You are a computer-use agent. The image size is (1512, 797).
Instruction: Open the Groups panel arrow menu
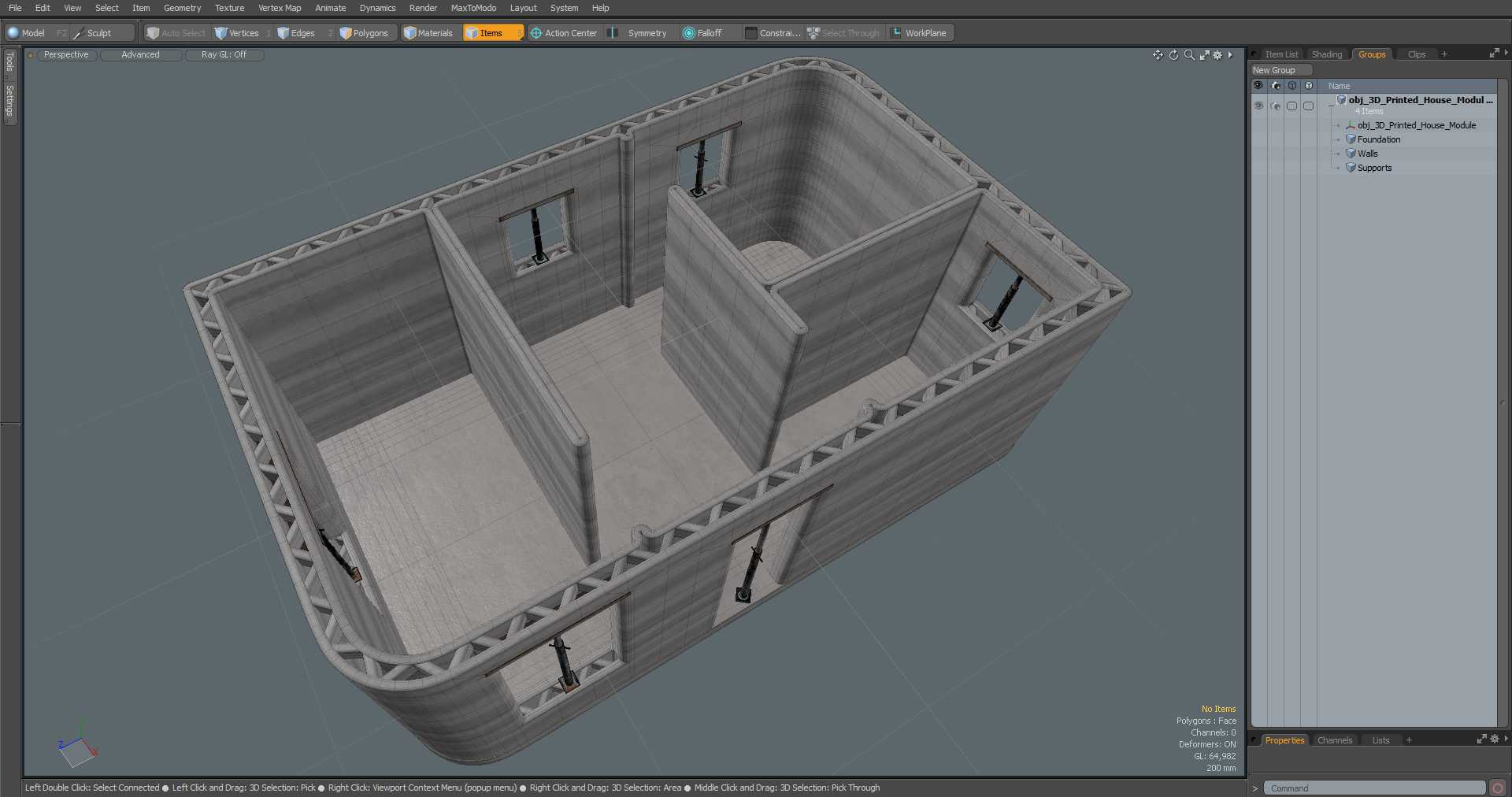(1506, 53)
